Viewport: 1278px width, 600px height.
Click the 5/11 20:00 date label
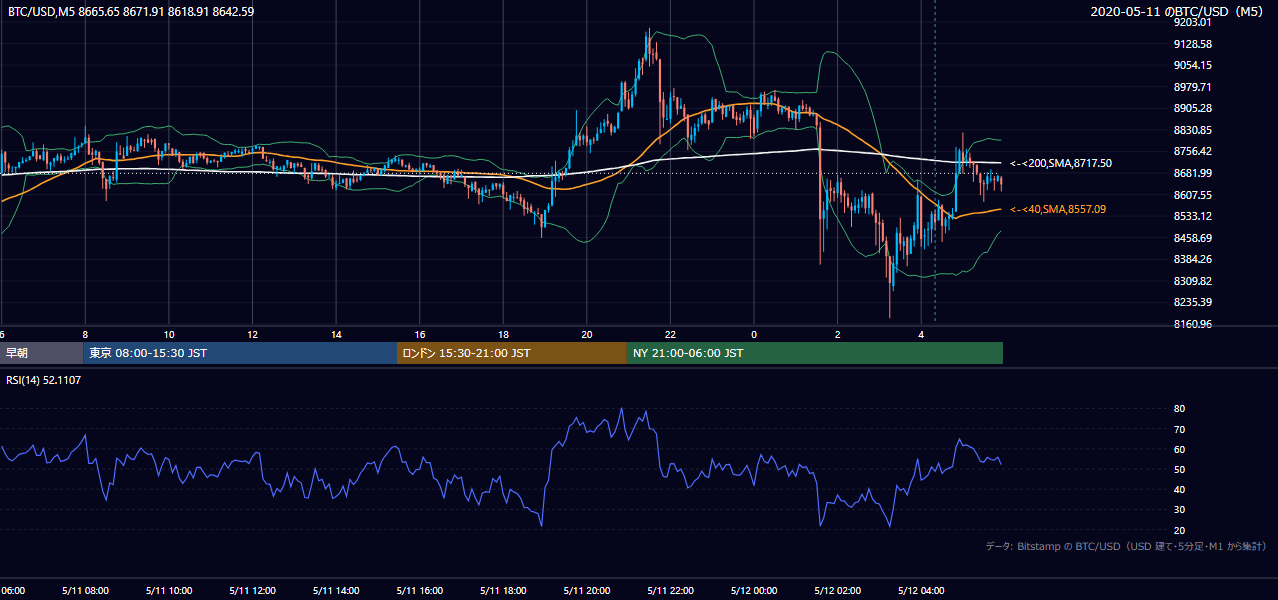click(587, 591)
